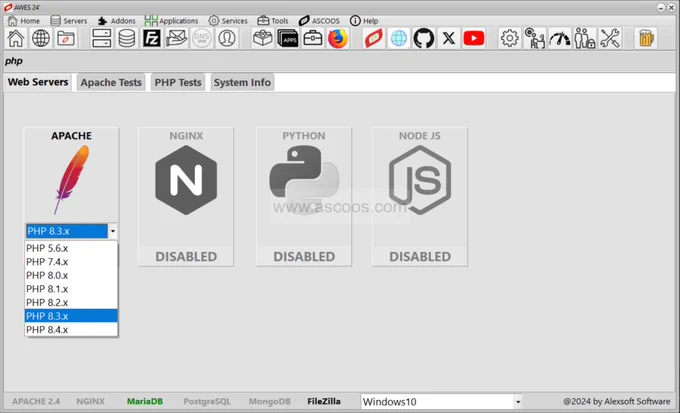Open the ASCOOS menu
This screenshot has height=413, width=680.
click(319, 20)
